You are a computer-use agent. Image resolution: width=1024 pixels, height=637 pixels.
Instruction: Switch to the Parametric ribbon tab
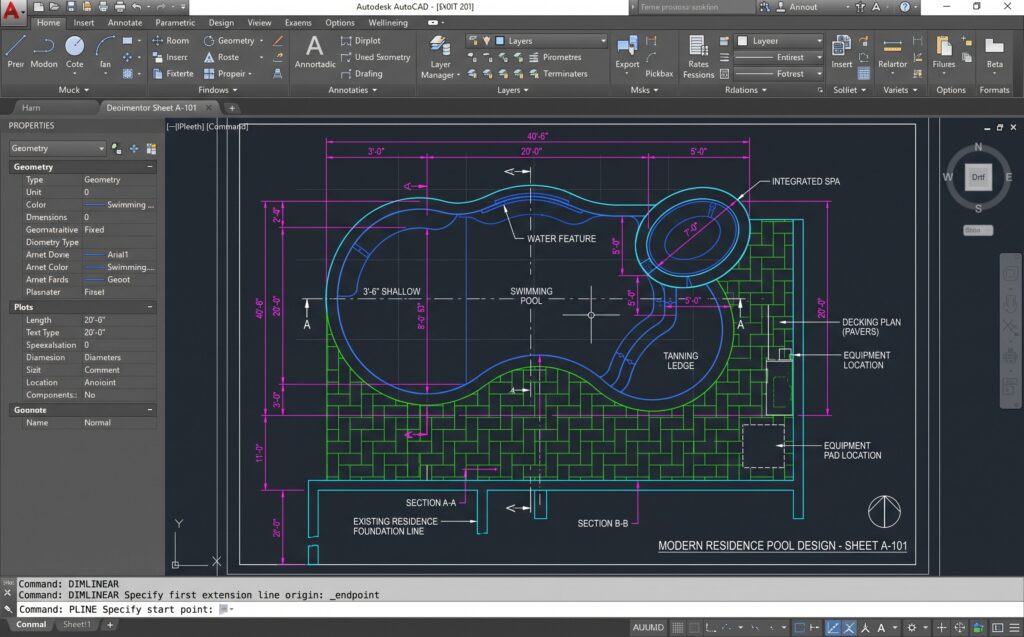(175, 22)
